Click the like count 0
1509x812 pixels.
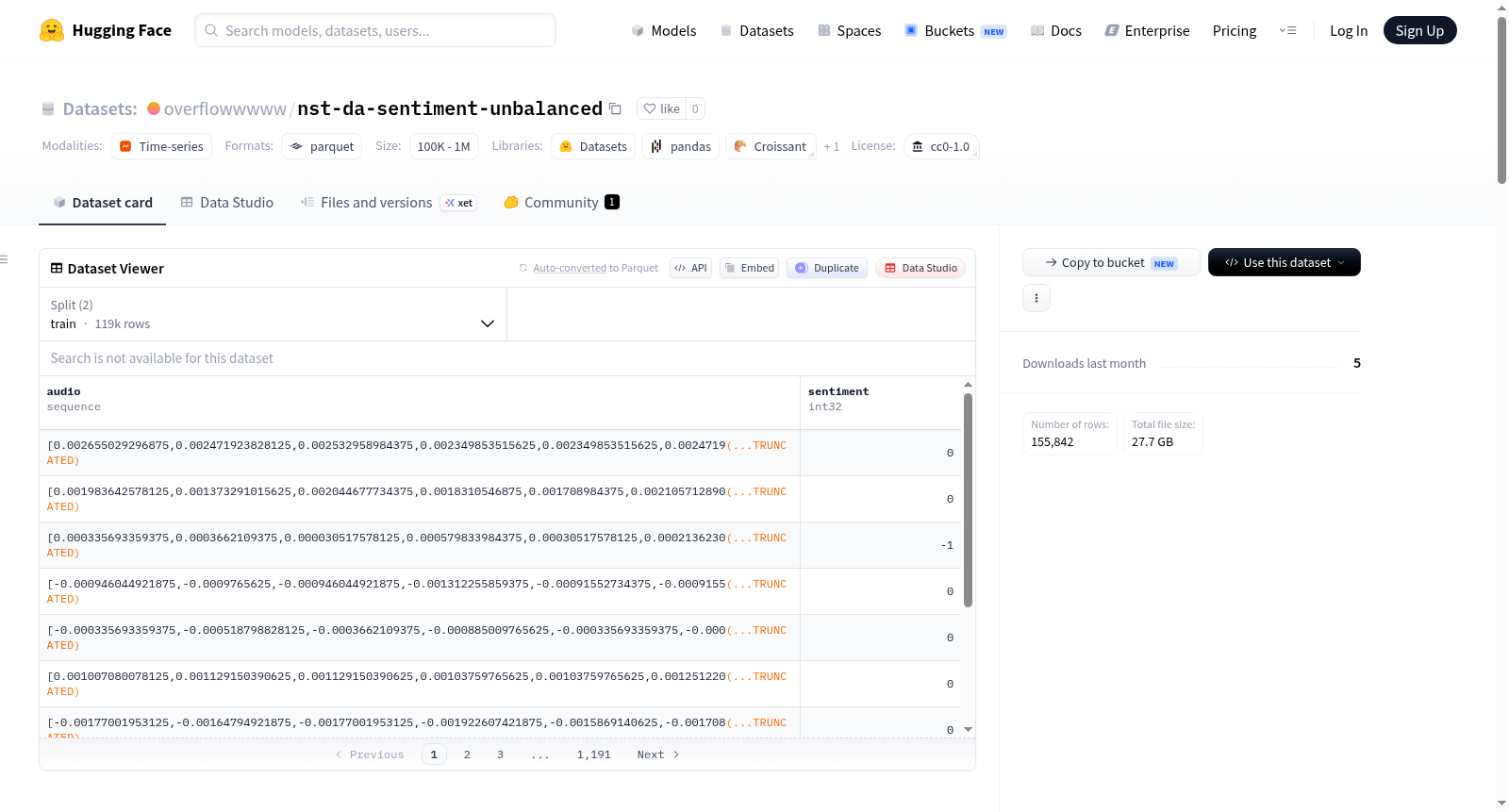point(695,108)
